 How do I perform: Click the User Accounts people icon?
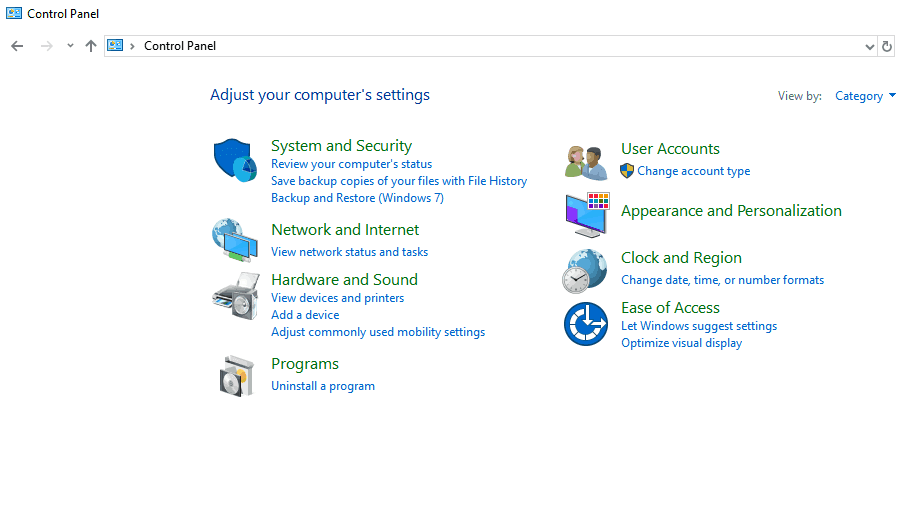[x=586, y=160]
